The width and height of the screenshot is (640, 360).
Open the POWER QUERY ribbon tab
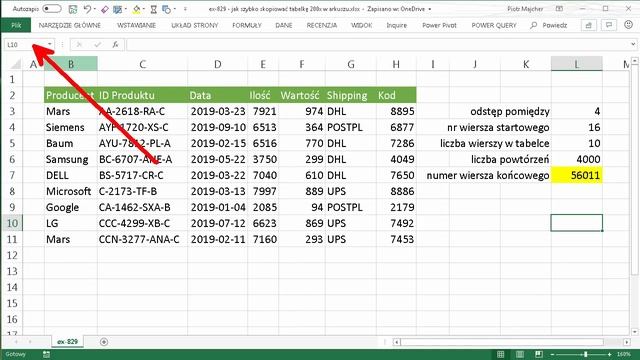(x=494, y=25)
